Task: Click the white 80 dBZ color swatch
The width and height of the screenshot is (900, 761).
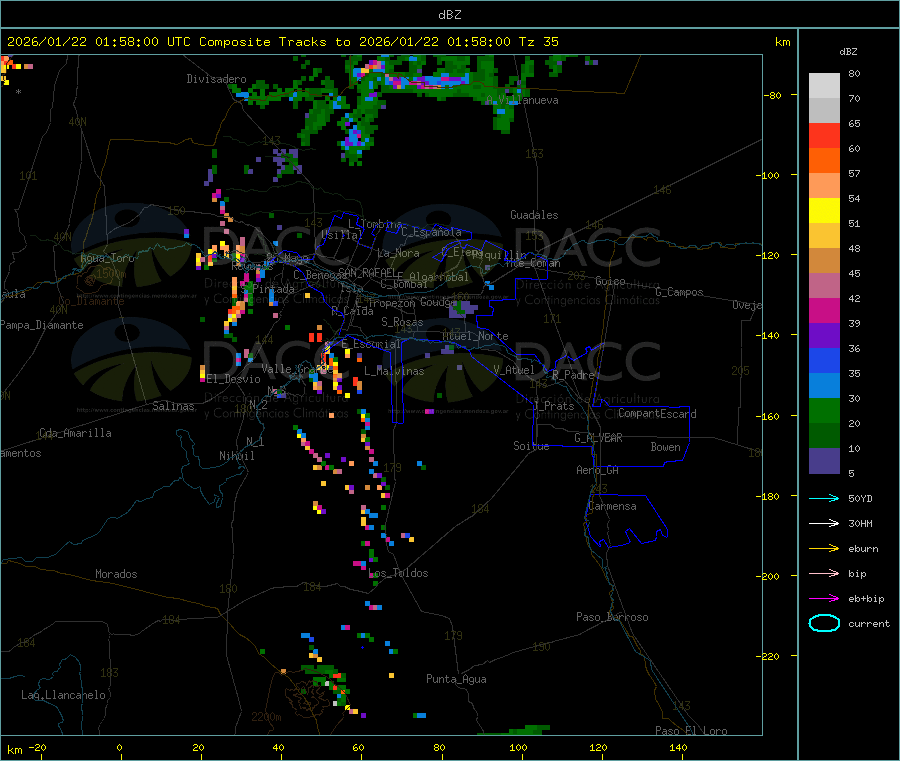Action: point(824,86)
